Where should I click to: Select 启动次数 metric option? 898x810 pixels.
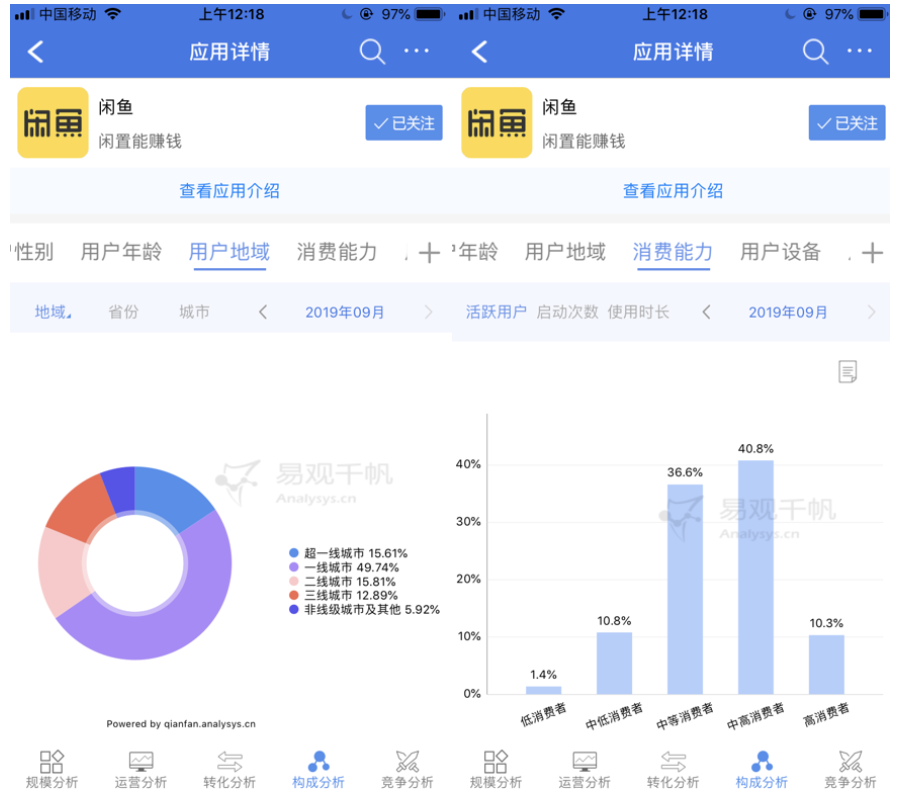tap(568, 312)
